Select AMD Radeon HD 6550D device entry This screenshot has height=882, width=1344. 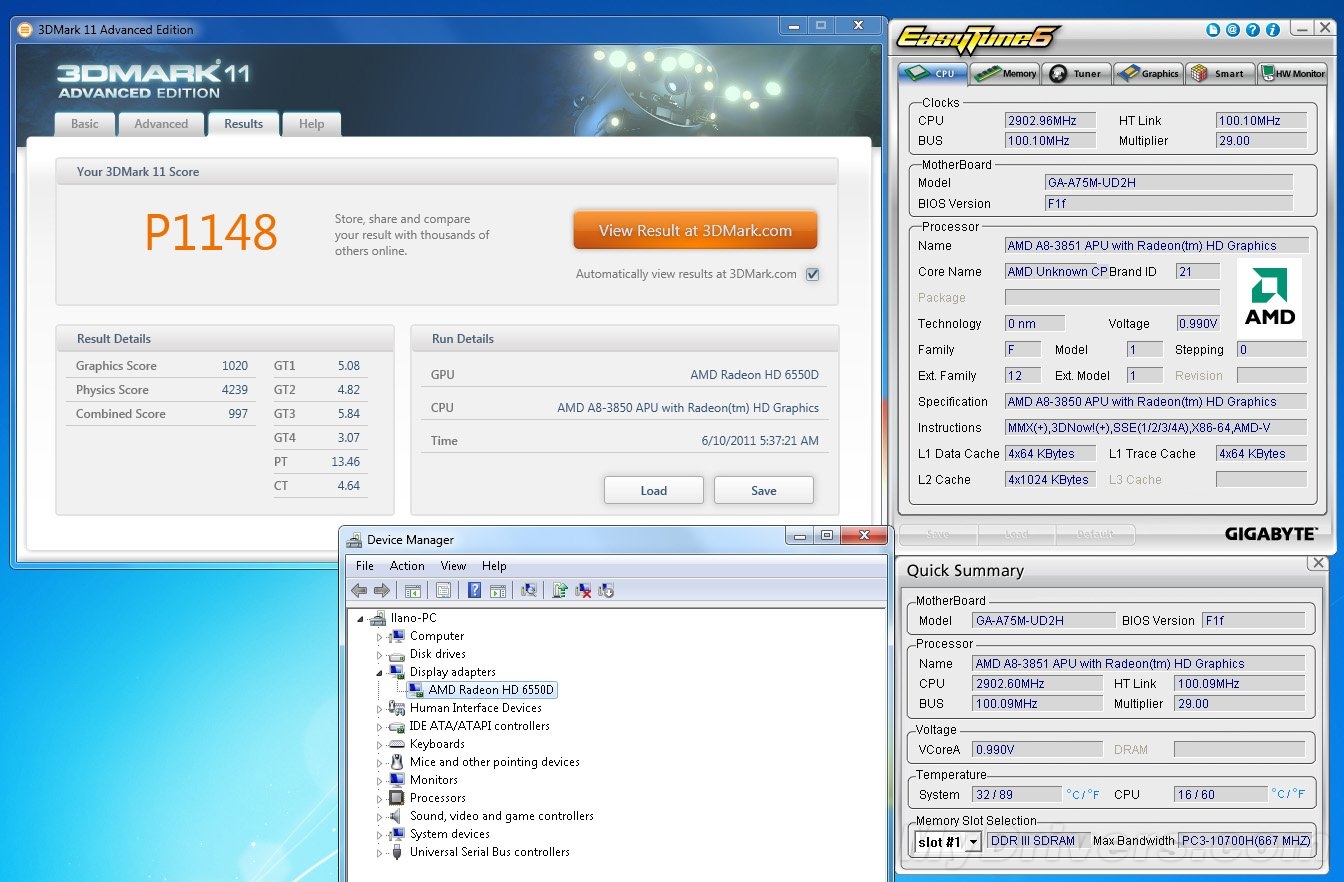point(490,690)
